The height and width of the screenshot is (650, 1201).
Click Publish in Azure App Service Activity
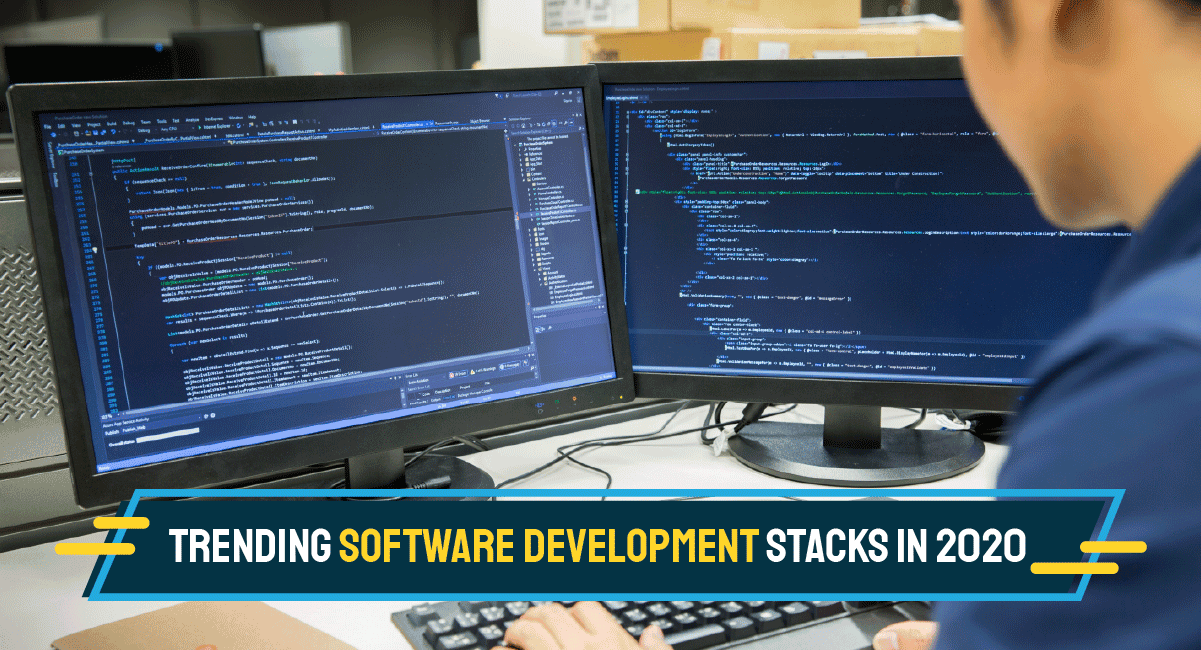112,432
